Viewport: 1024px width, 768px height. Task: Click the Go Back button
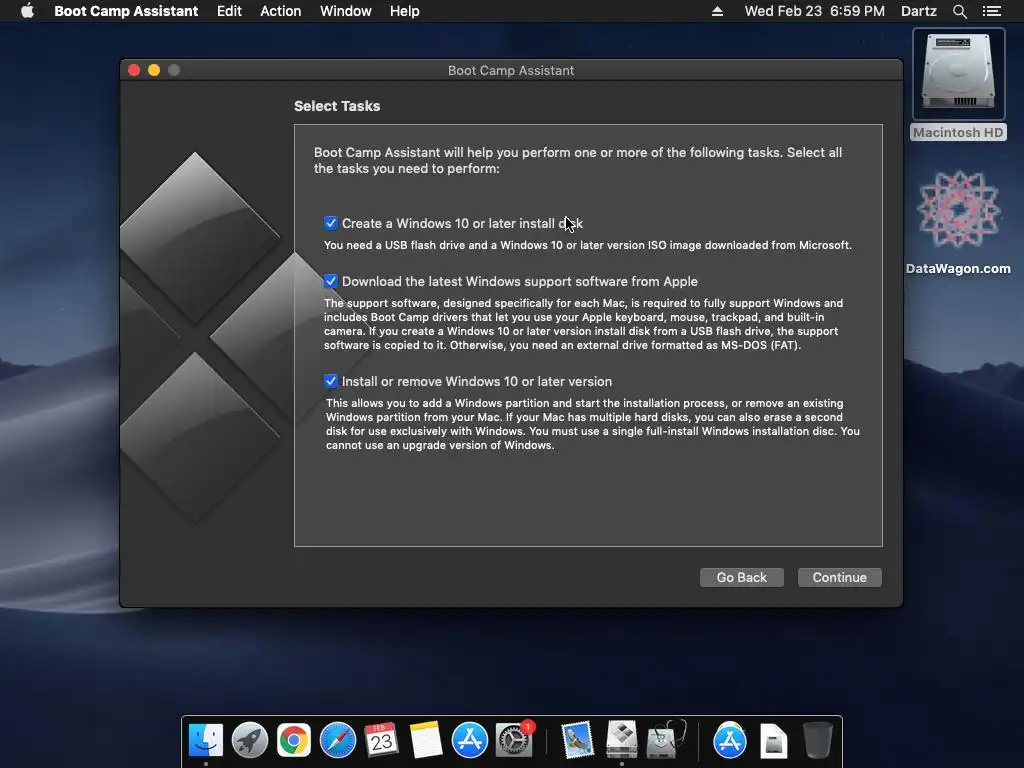click(742, 577)
